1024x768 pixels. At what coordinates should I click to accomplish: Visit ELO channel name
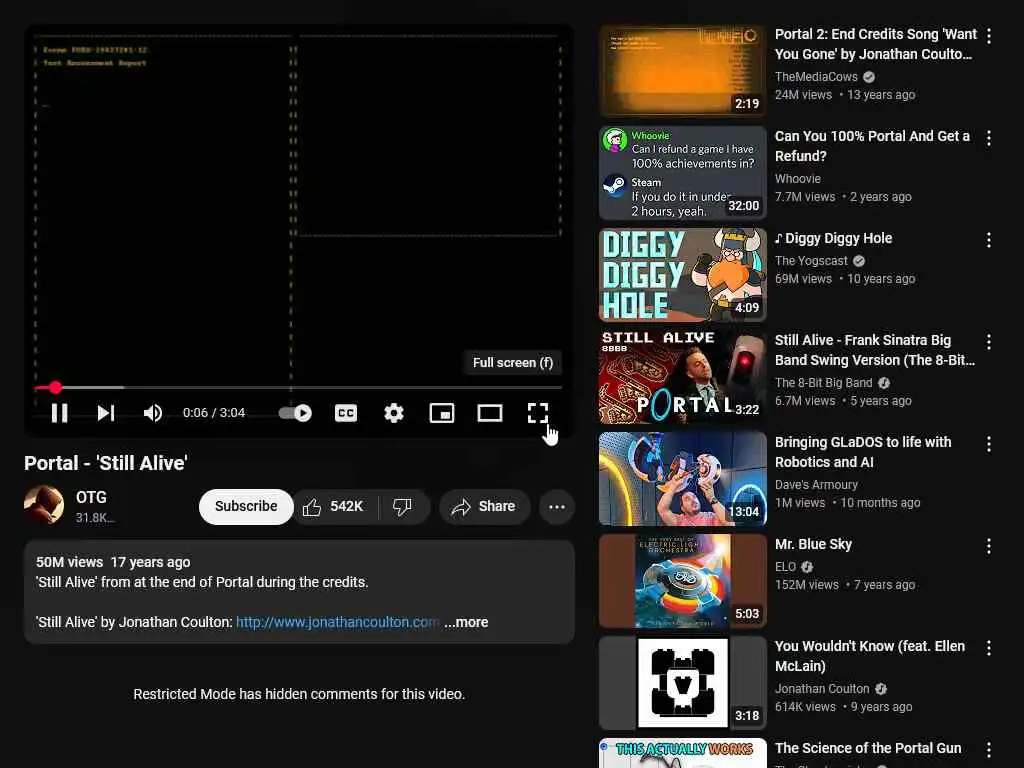[x=786, y=567]
